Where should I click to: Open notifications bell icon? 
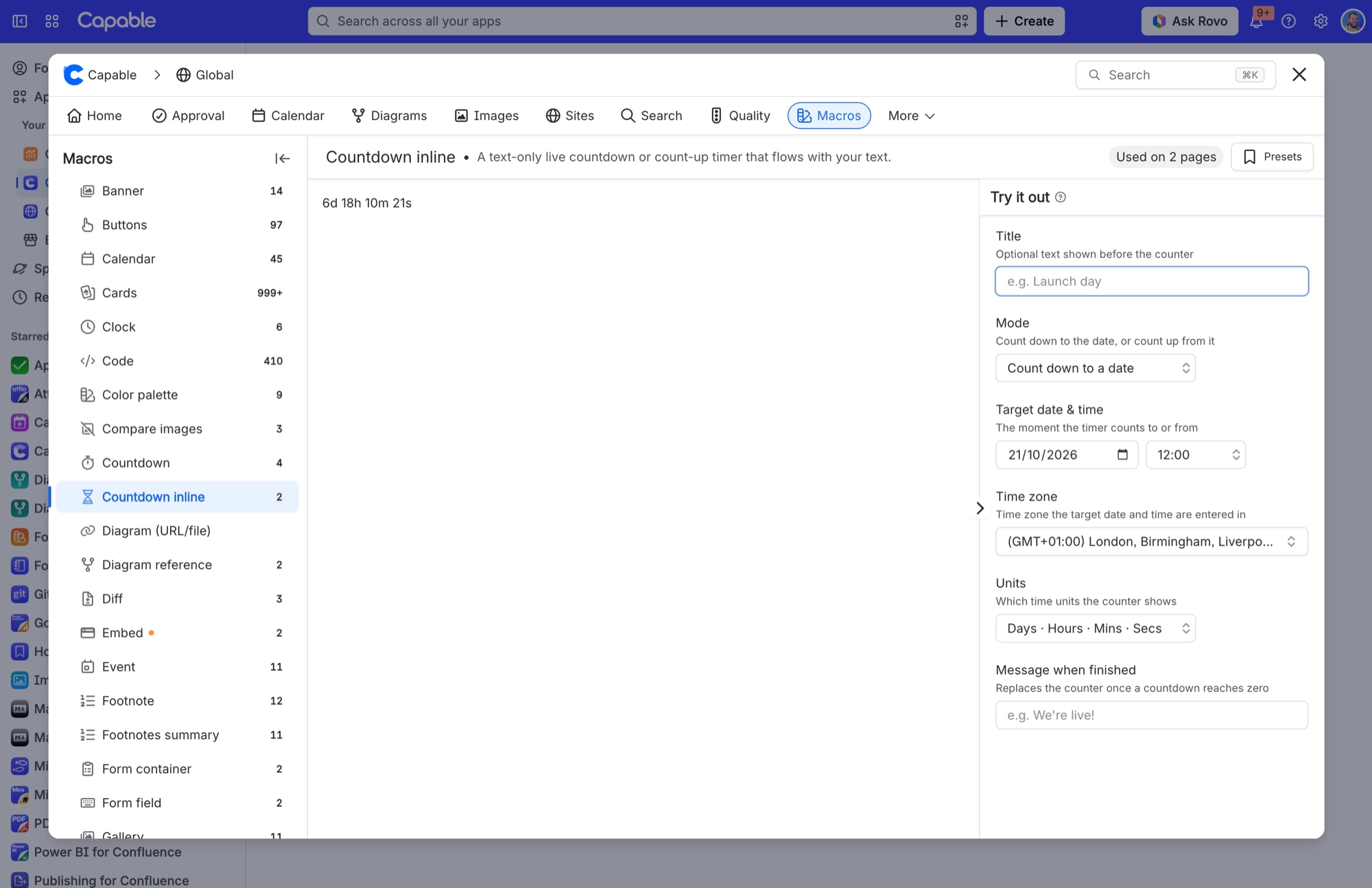tap(1257, 21)
